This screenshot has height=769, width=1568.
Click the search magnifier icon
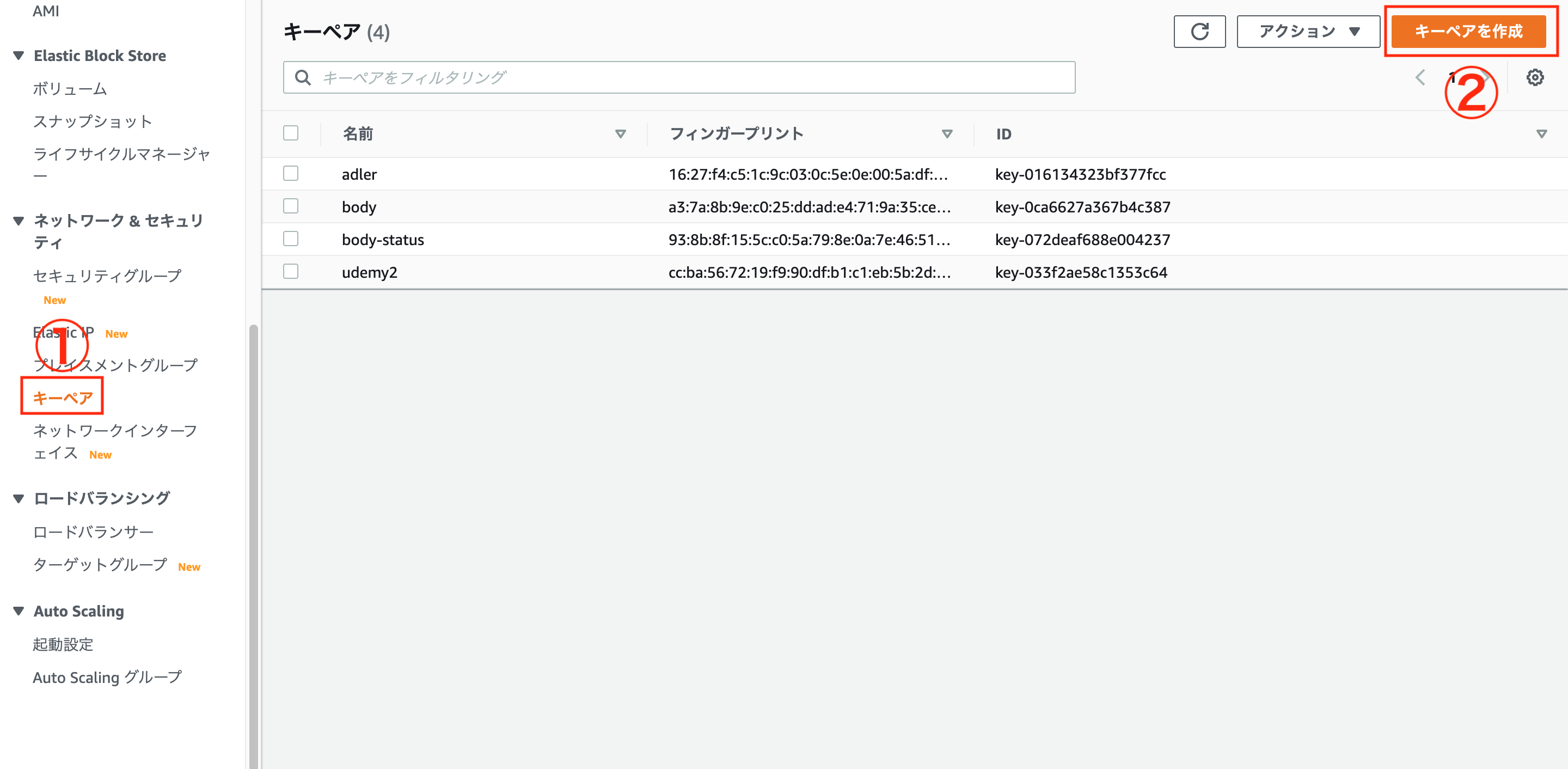(304, 77)
